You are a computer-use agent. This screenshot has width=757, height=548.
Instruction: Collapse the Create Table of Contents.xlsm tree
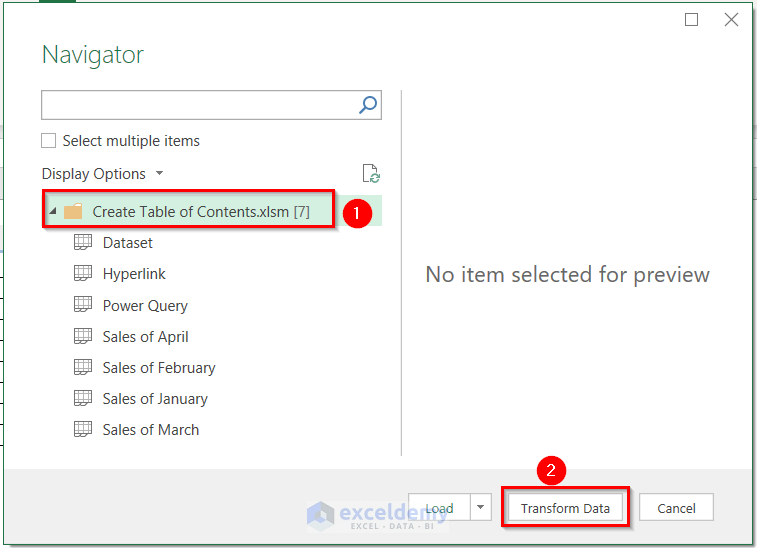(53, 211)
